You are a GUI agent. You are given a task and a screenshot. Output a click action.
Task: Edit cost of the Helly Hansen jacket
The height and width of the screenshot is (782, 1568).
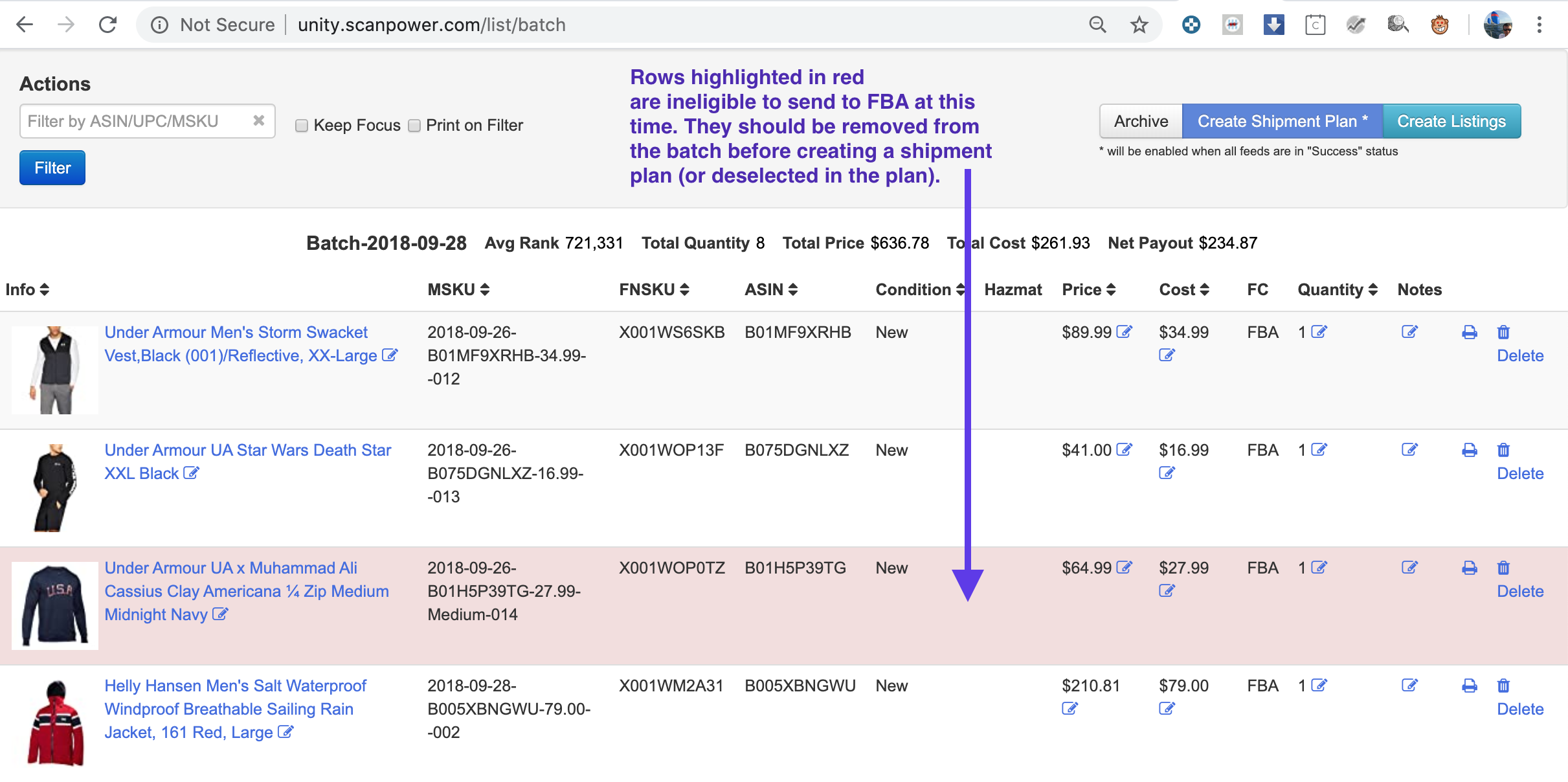point(1167,709)
